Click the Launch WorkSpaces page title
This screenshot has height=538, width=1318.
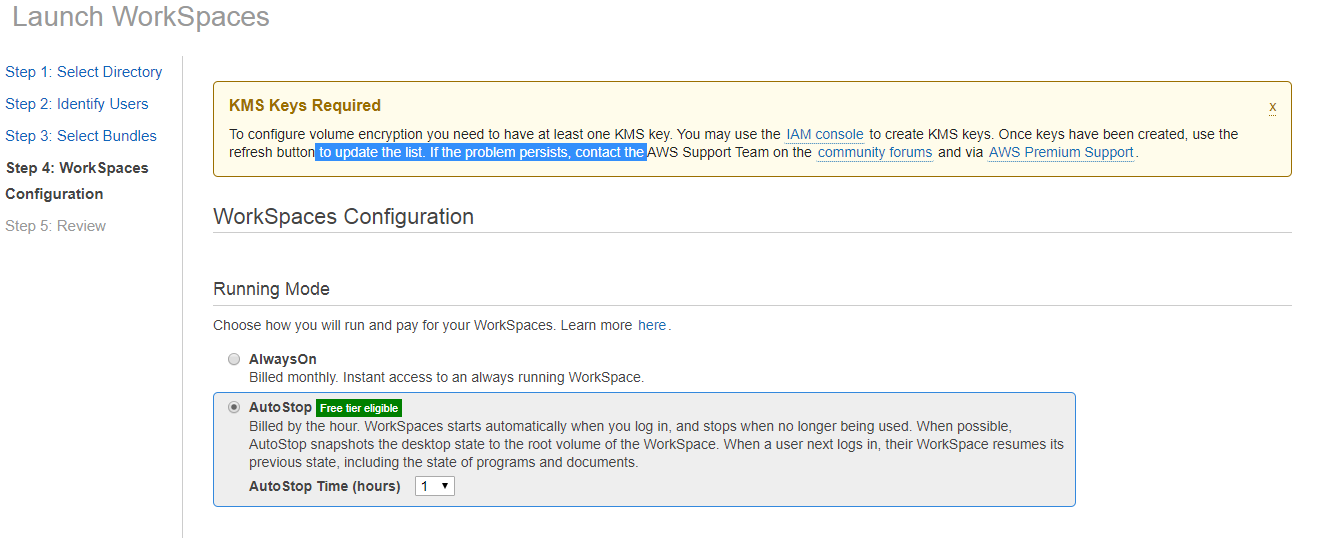point(140,17)
